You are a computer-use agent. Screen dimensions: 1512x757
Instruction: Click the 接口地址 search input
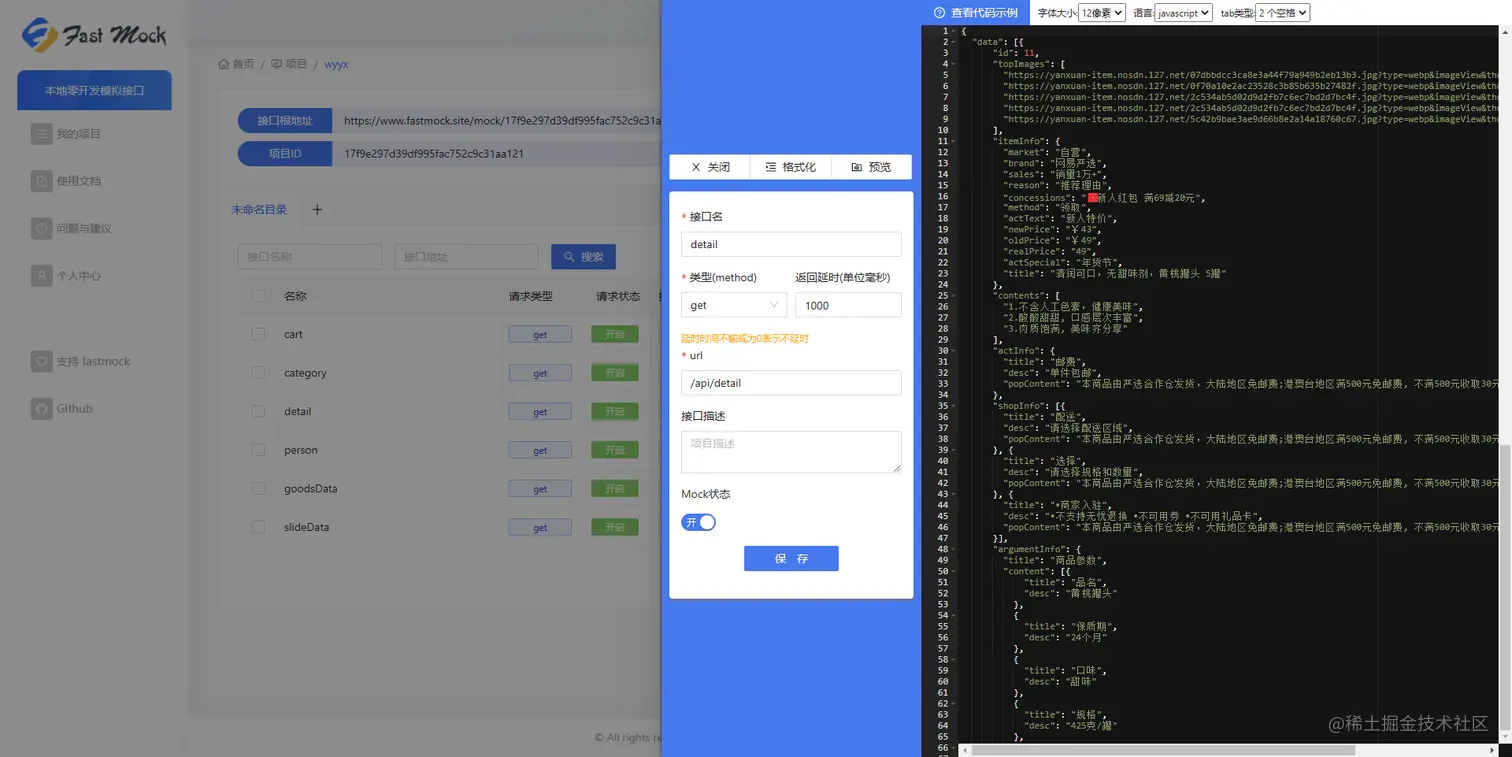coord(466,257)
